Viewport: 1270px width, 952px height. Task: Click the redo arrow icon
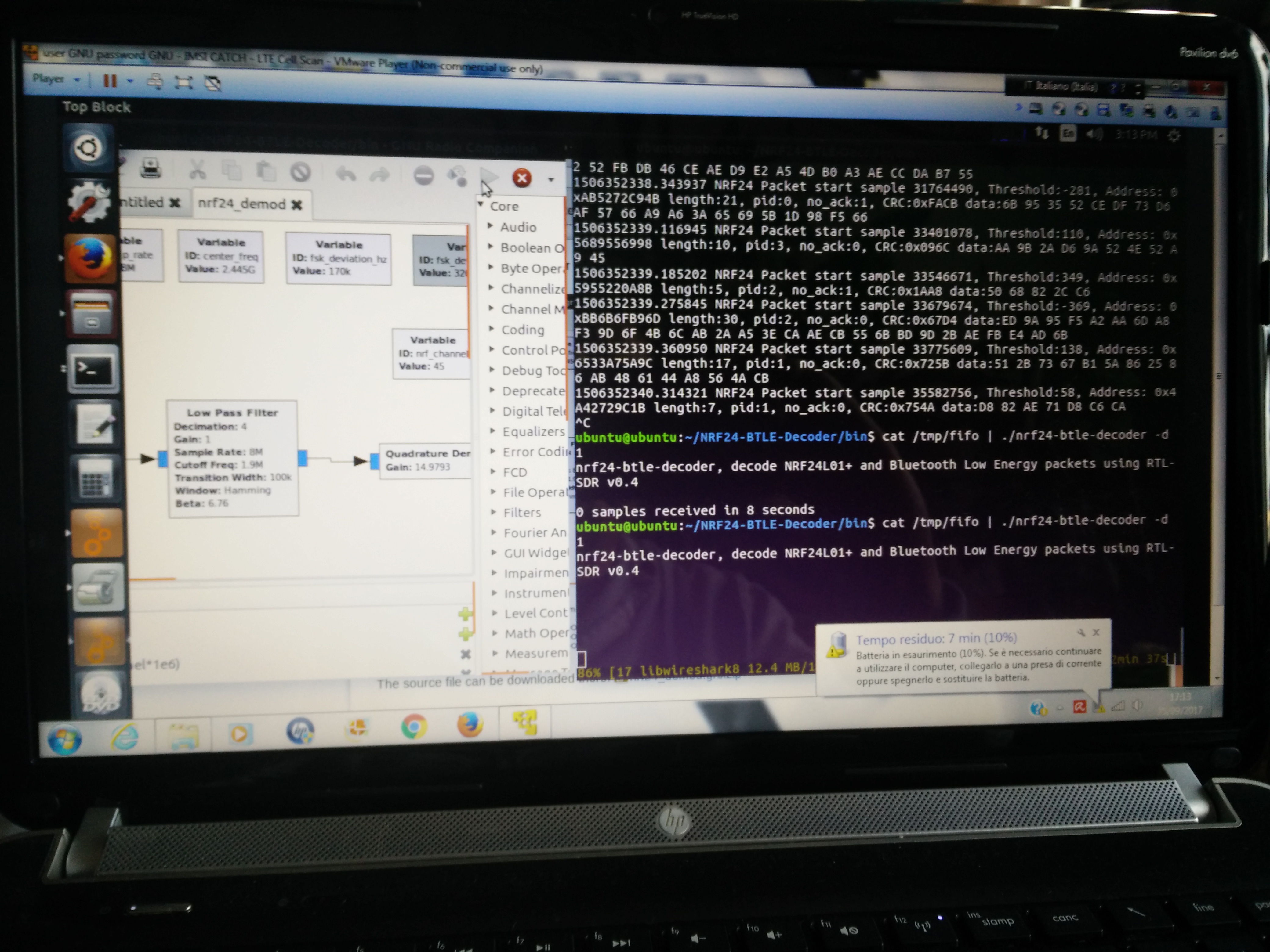(x=379, y=175)
